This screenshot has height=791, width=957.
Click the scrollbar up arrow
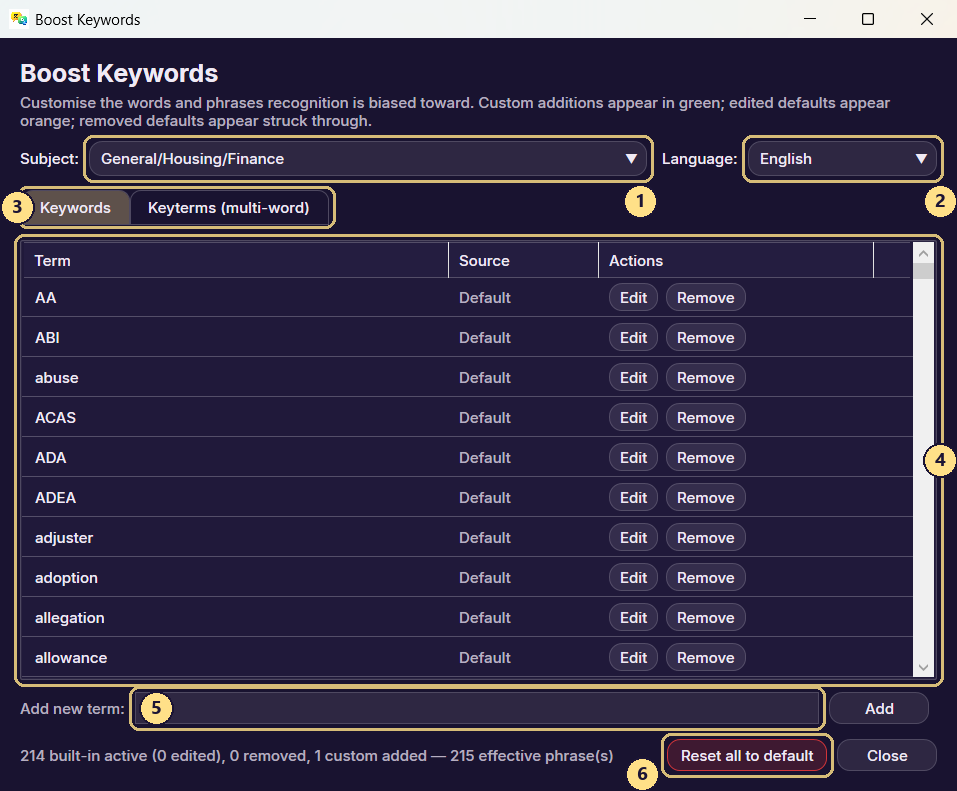pyautogui.click(x=923, y=253)
